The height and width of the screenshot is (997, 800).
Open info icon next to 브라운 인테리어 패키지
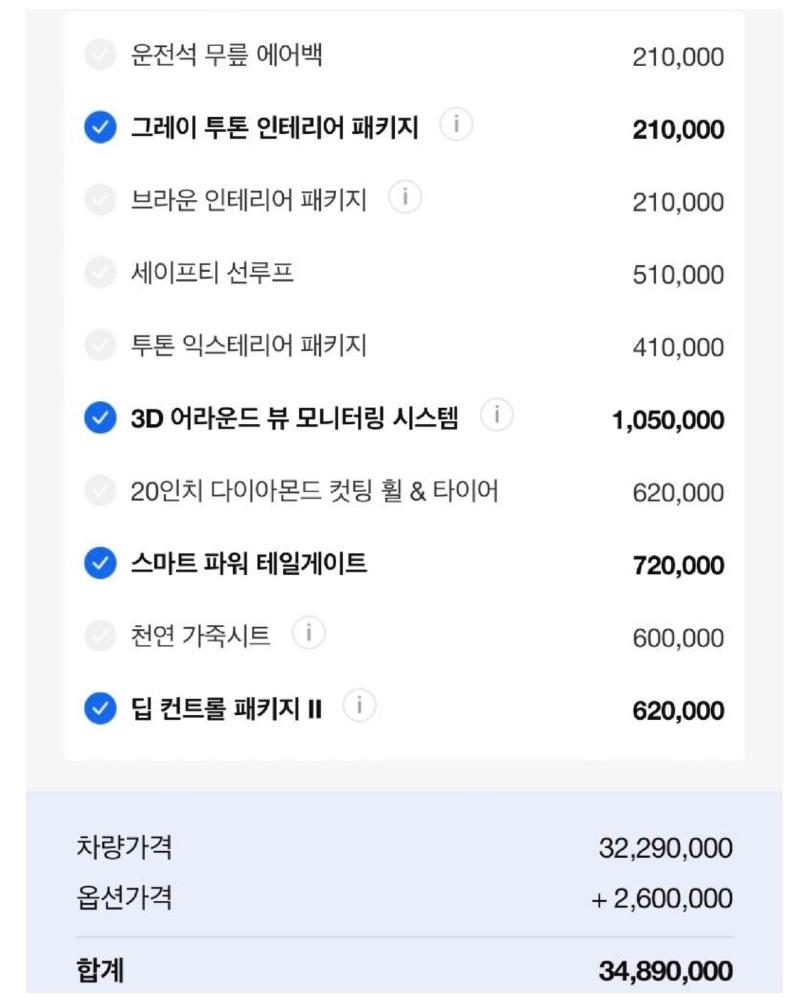[x=405, y=196]
